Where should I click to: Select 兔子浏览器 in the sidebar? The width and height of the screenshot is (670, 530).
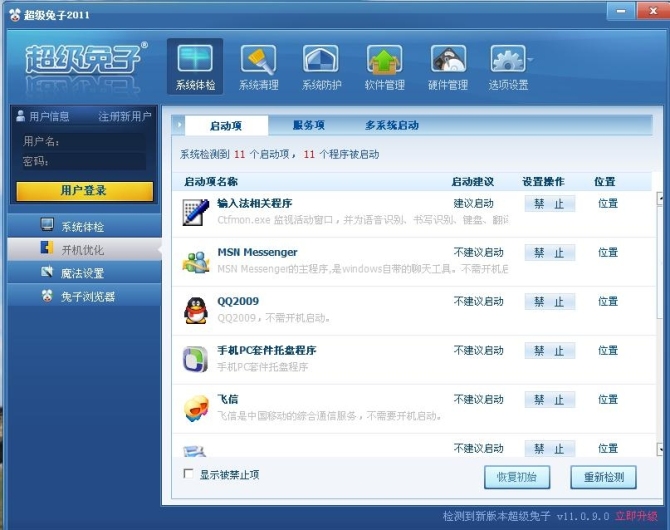pyautogui.click(x=84, y=296)
